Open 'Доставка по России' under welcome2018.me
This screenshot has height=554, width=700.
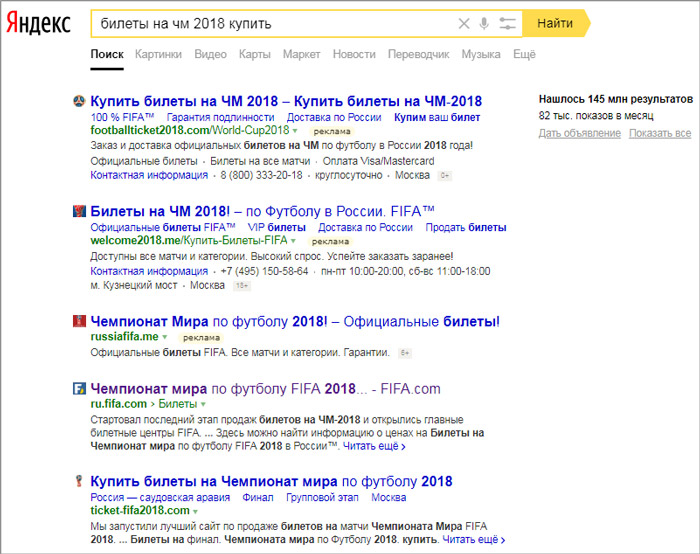[365, 227]
